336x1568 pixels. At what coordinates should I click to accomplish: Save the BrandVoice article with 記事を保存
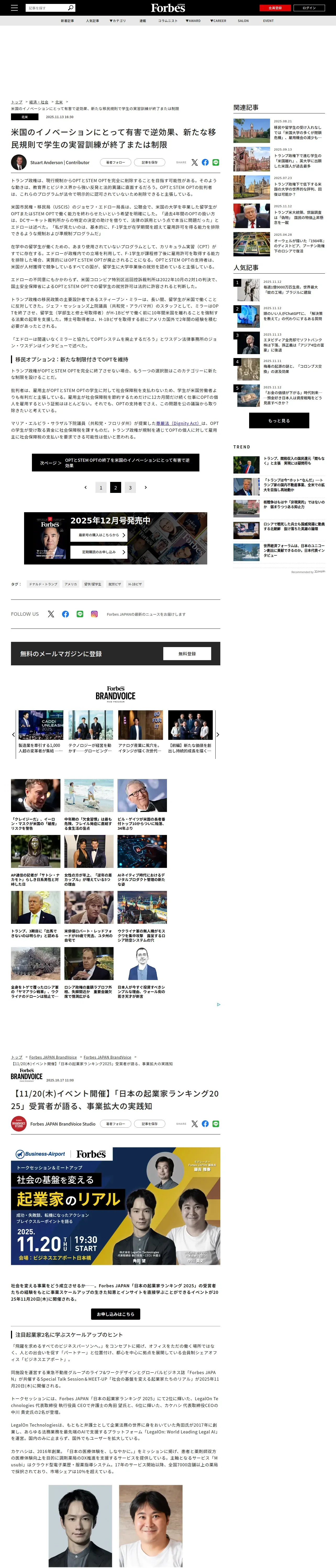point(149,1124)
